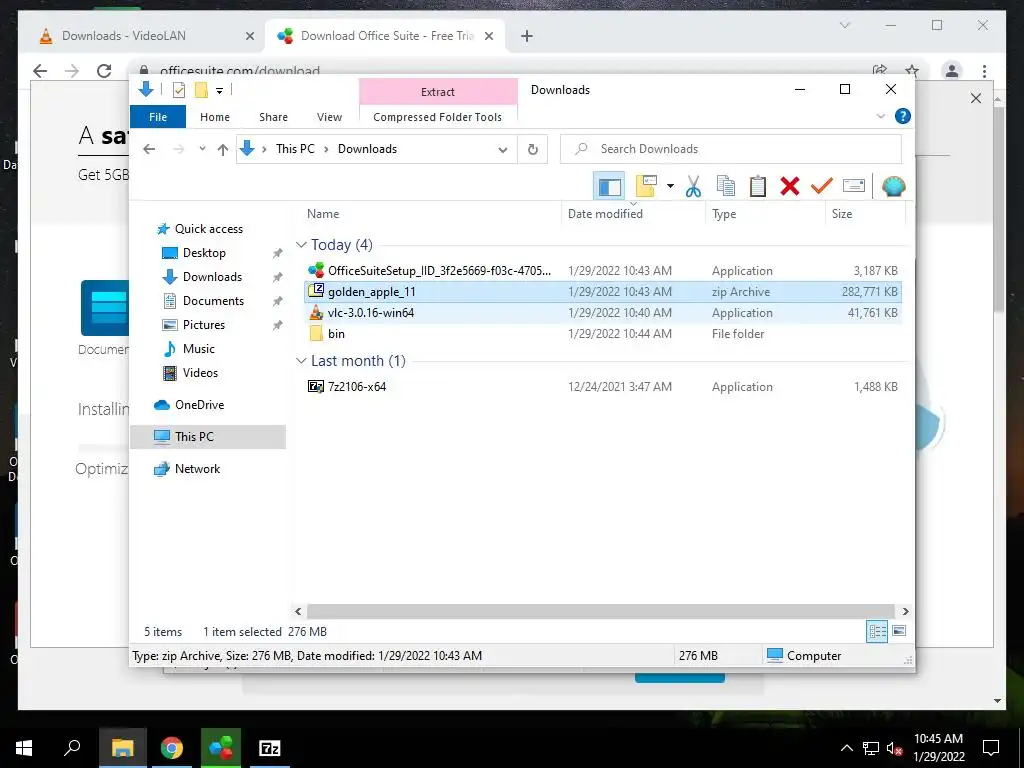Click the Explorer Back navigation arrow
The width and height of the screenshot is (1024, 768).
click(149, 150)
